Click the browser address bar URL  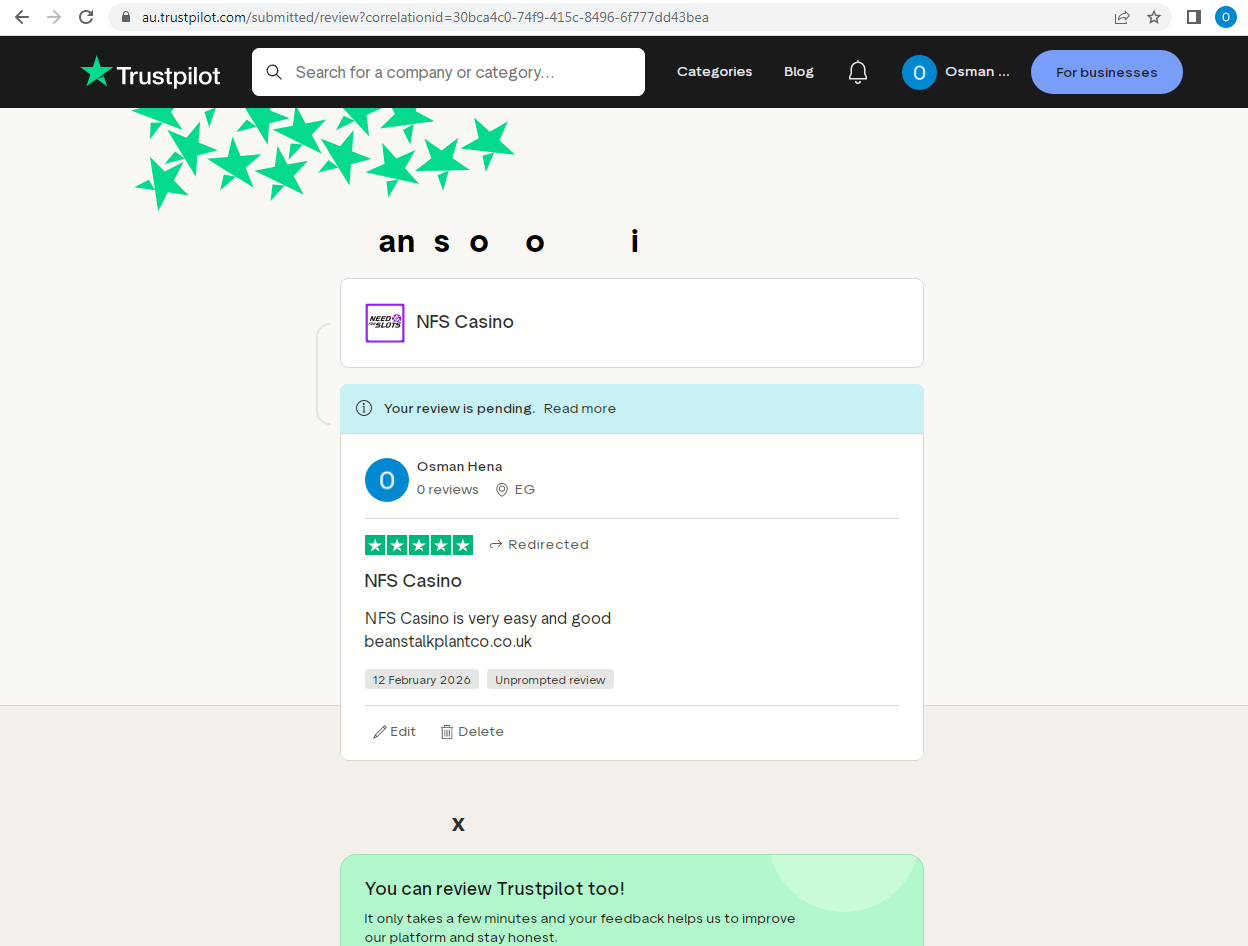[425, 17]
